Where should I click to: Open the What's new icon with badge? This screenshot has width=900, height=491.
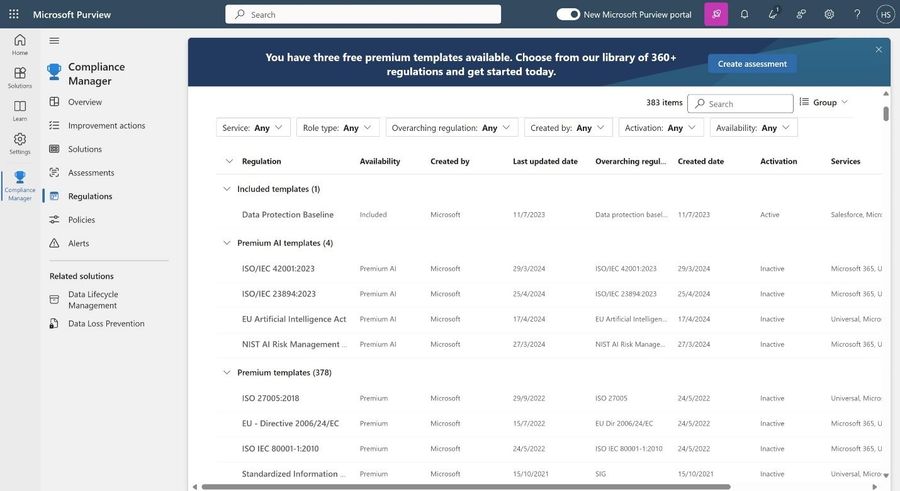pyautogui.click(x=773, y=14)
